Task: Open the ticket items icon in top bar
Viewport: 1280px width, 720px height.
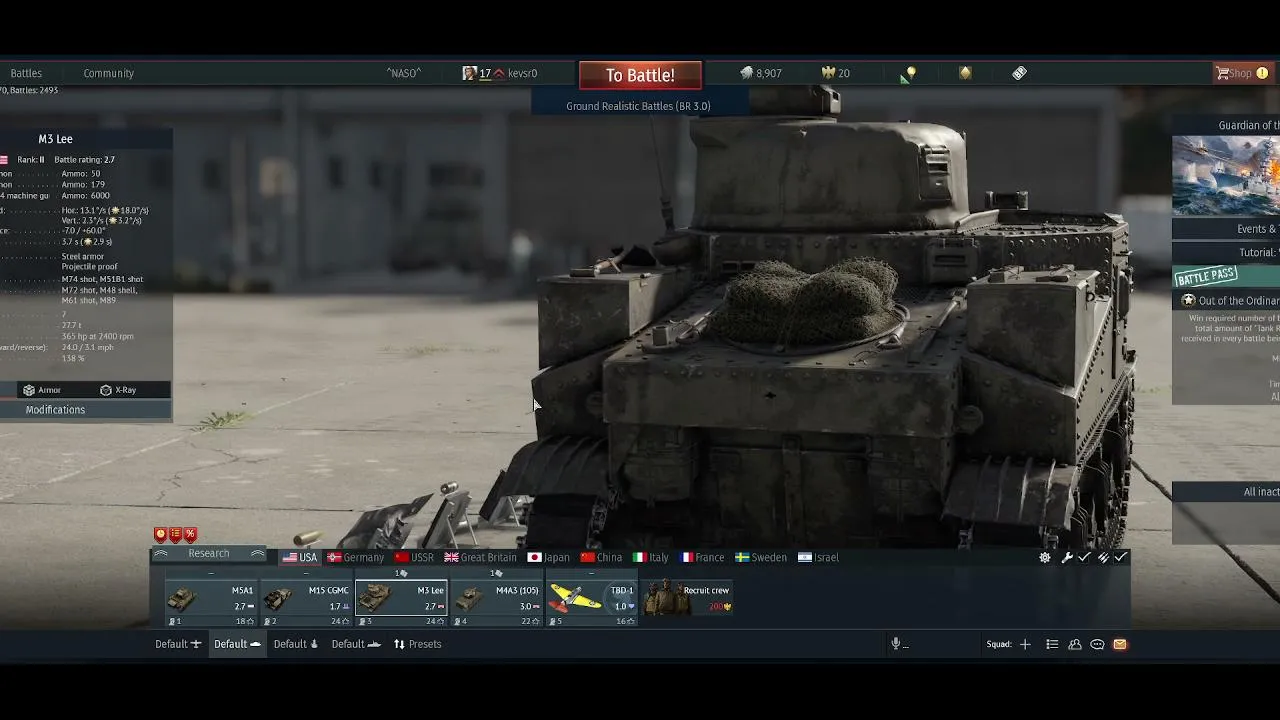Action: point(1019,73)
